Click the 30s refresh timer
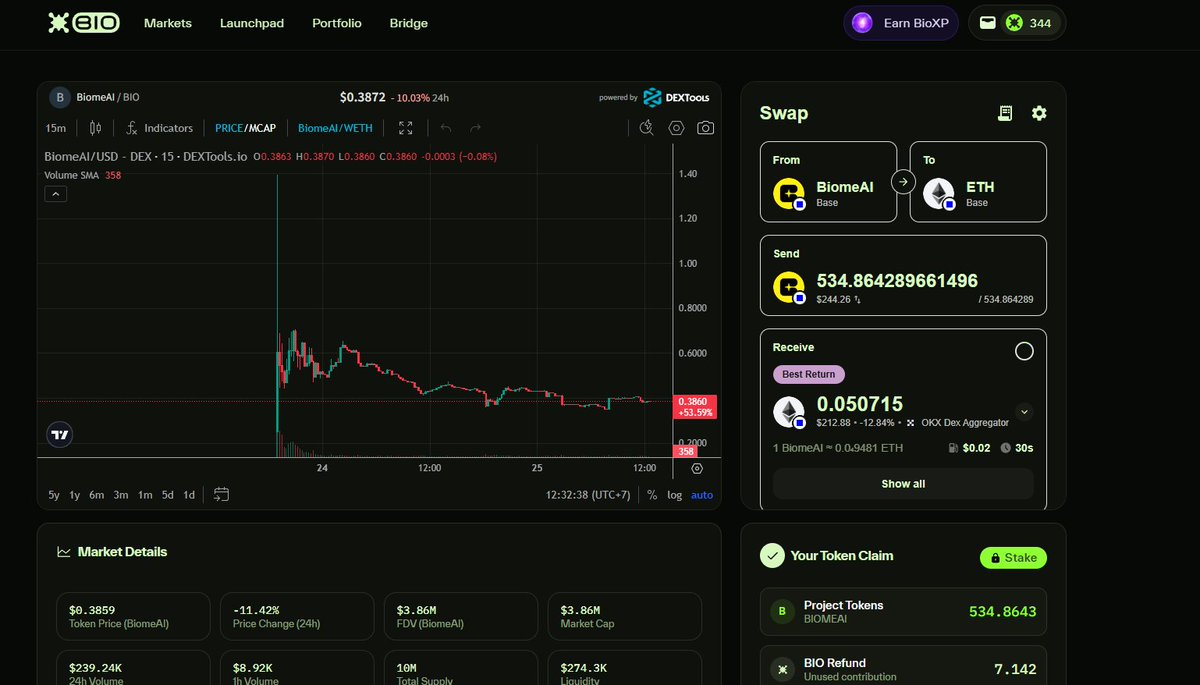 pyautogui.click(x=1017, y=448)
